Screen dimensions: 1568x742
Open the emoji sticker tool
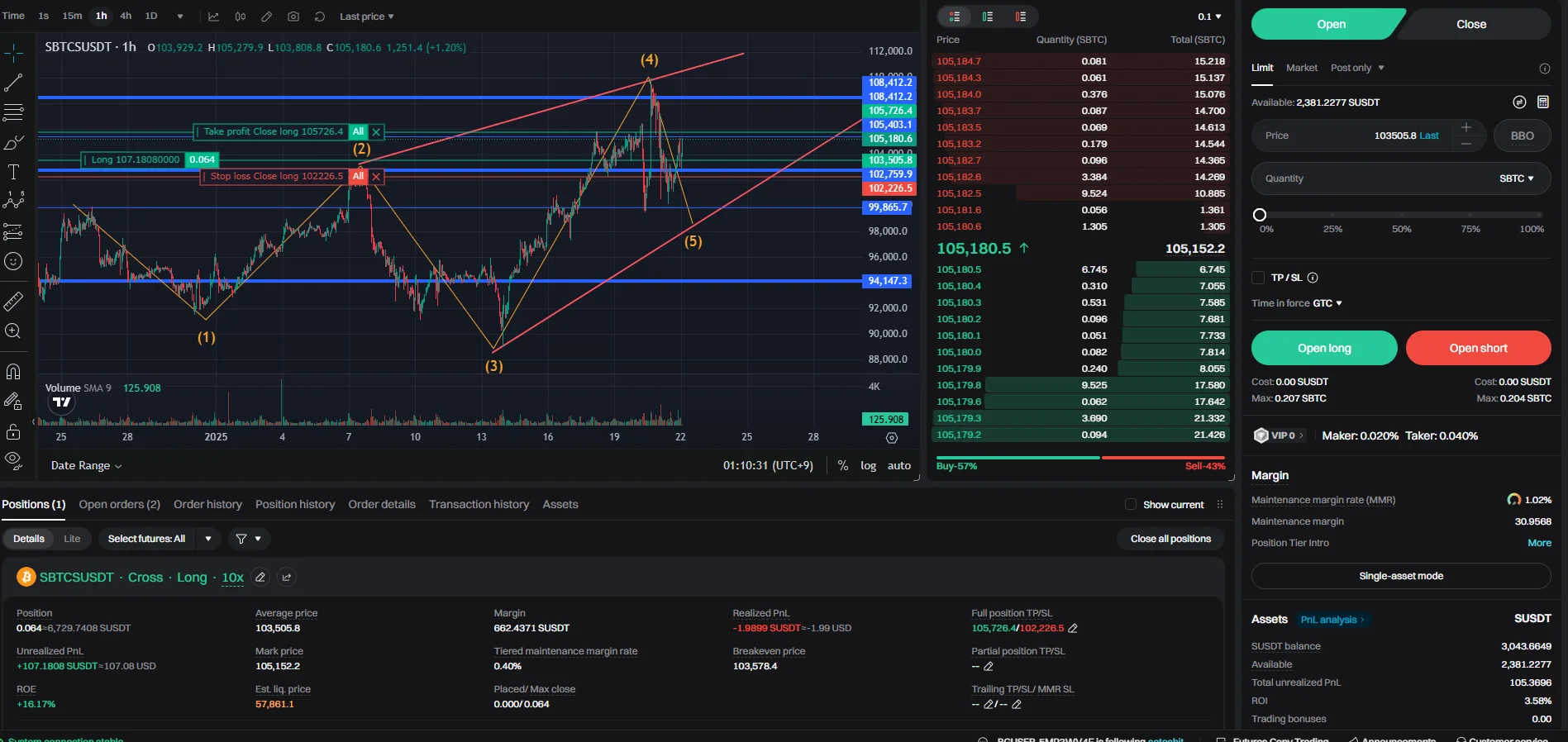tap(13, 261)
